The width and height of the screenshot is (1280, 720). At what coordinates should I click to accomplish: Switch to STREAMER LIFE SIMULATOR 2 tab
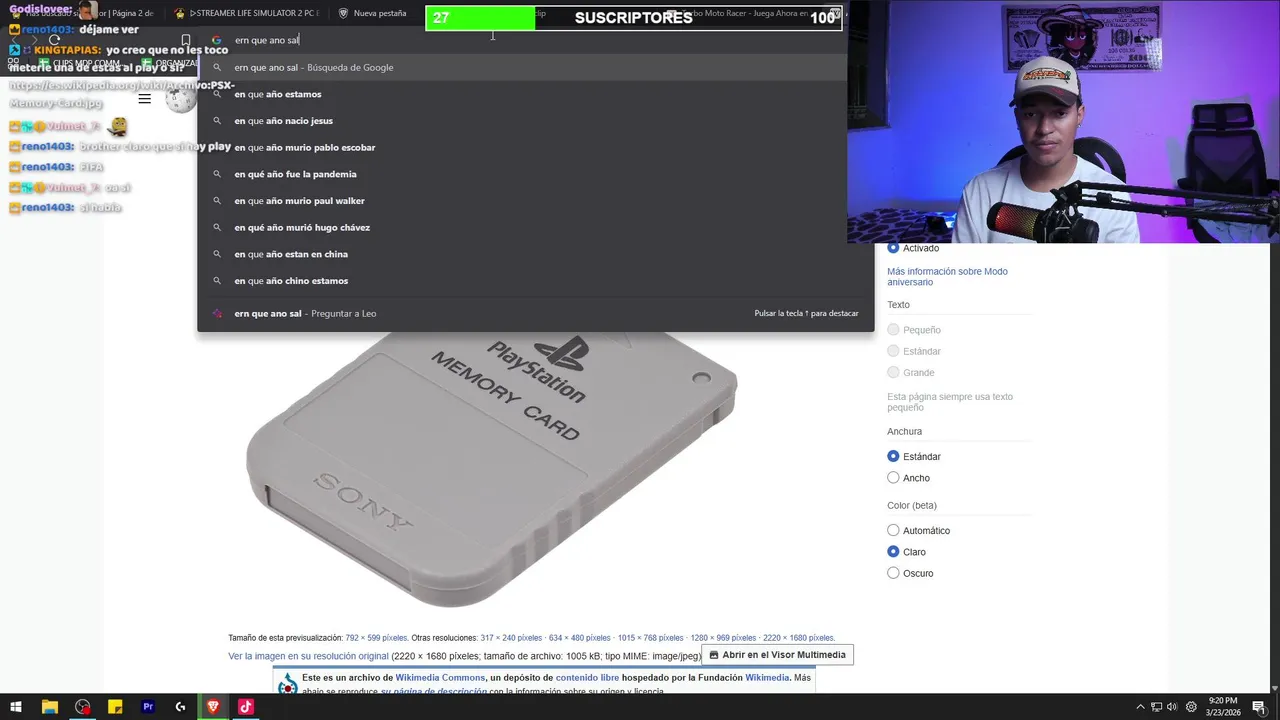(246, 13)
